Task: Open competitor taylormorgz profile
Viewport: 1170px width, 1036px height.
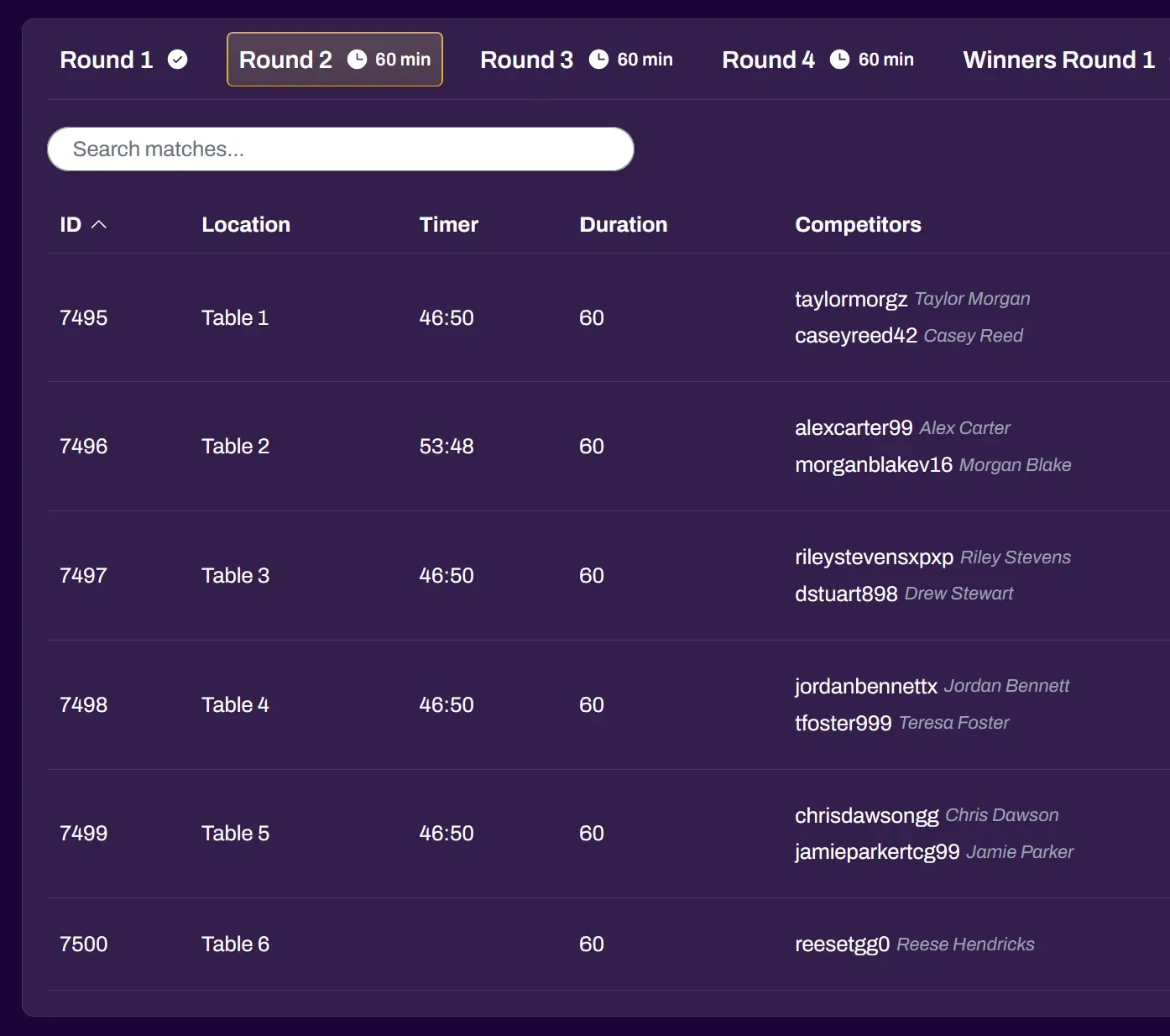Action: (850, 299)
